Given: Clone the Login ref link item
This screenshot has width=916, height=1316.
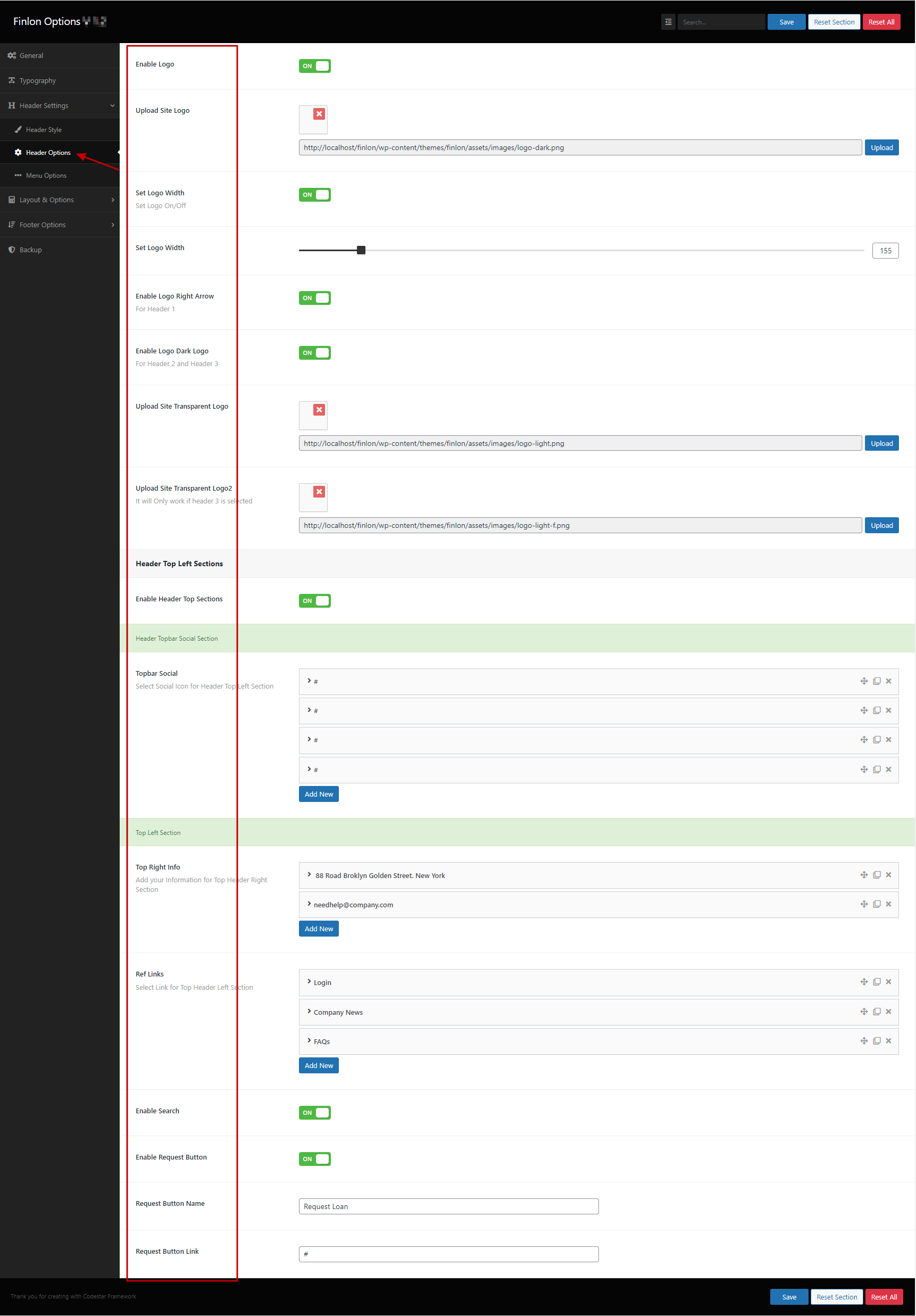Looking at the screenshot, I should point(877,982).
